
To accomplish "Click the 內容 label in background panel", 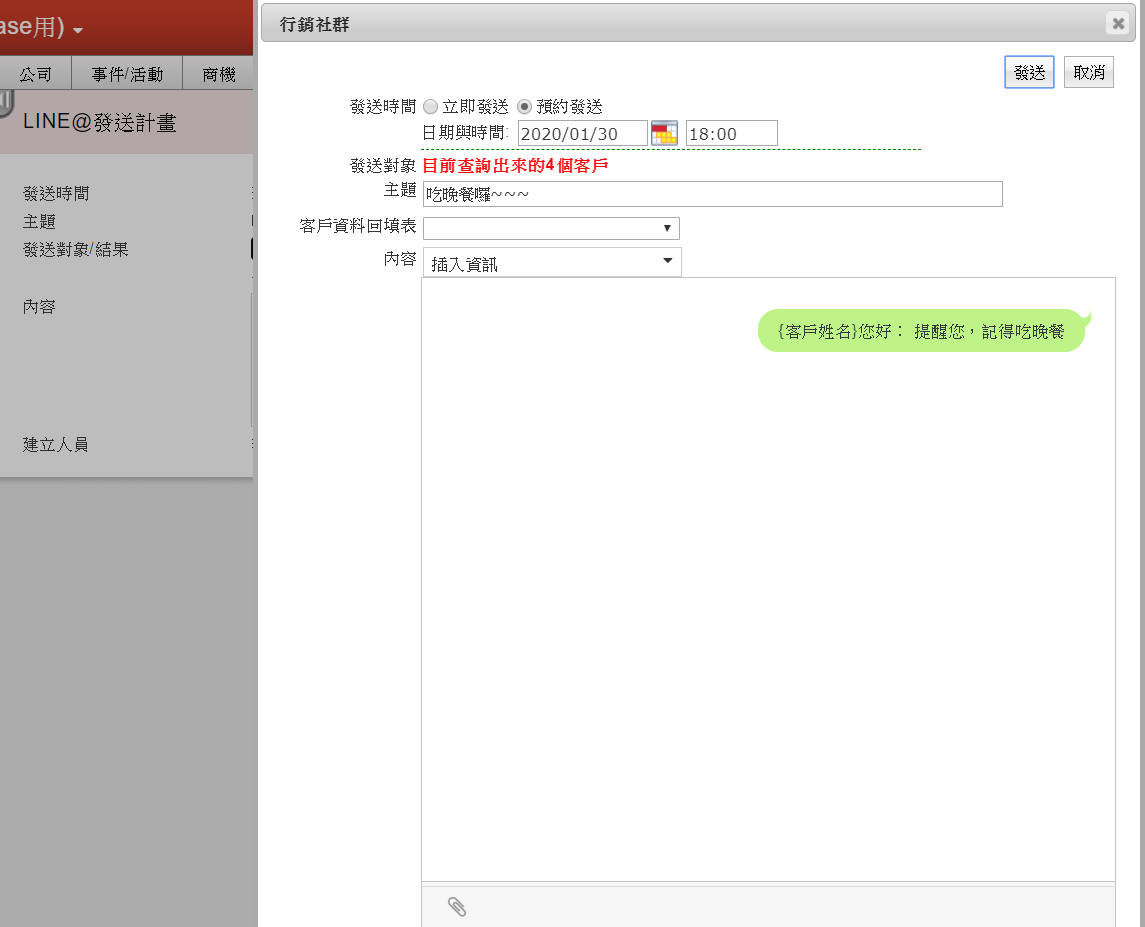I will 39,307.
